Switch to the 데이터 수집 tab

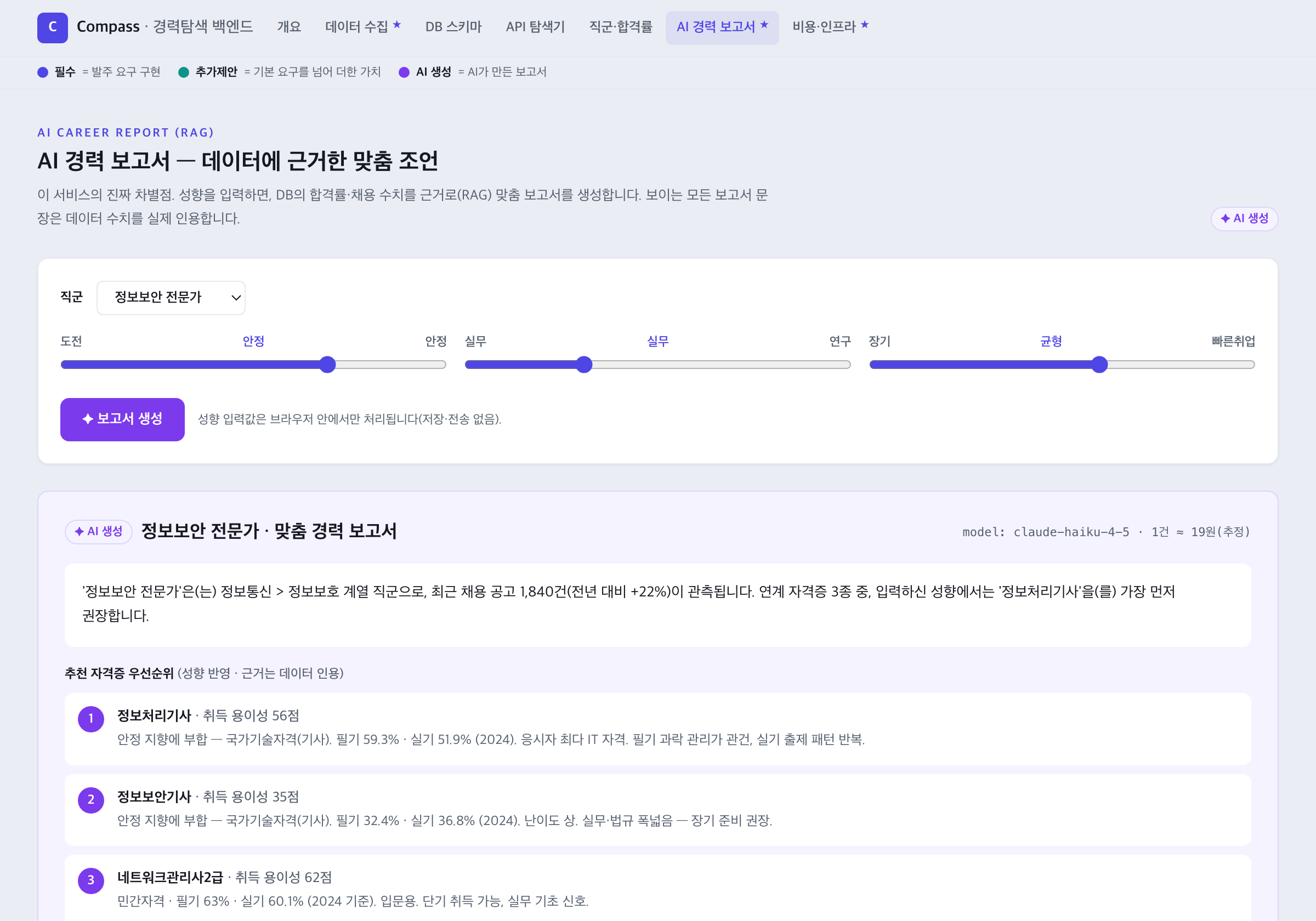point(363,27)
